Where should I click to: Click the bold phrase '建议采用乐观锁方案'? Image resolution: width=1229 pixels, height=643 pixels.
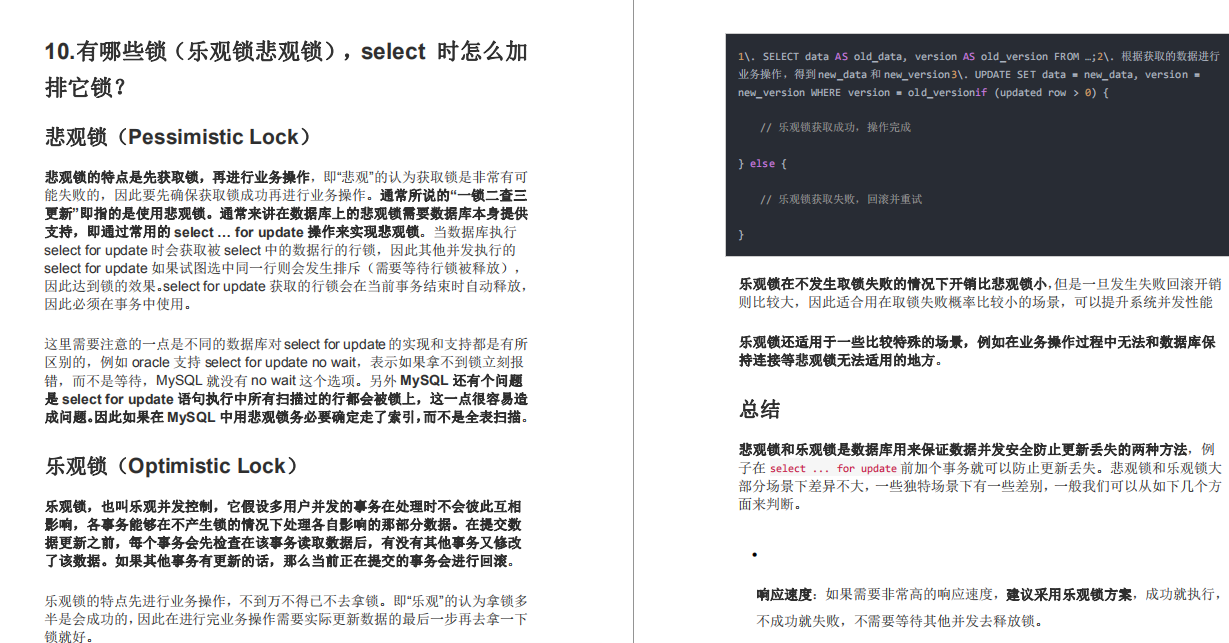pos(1070,594)
